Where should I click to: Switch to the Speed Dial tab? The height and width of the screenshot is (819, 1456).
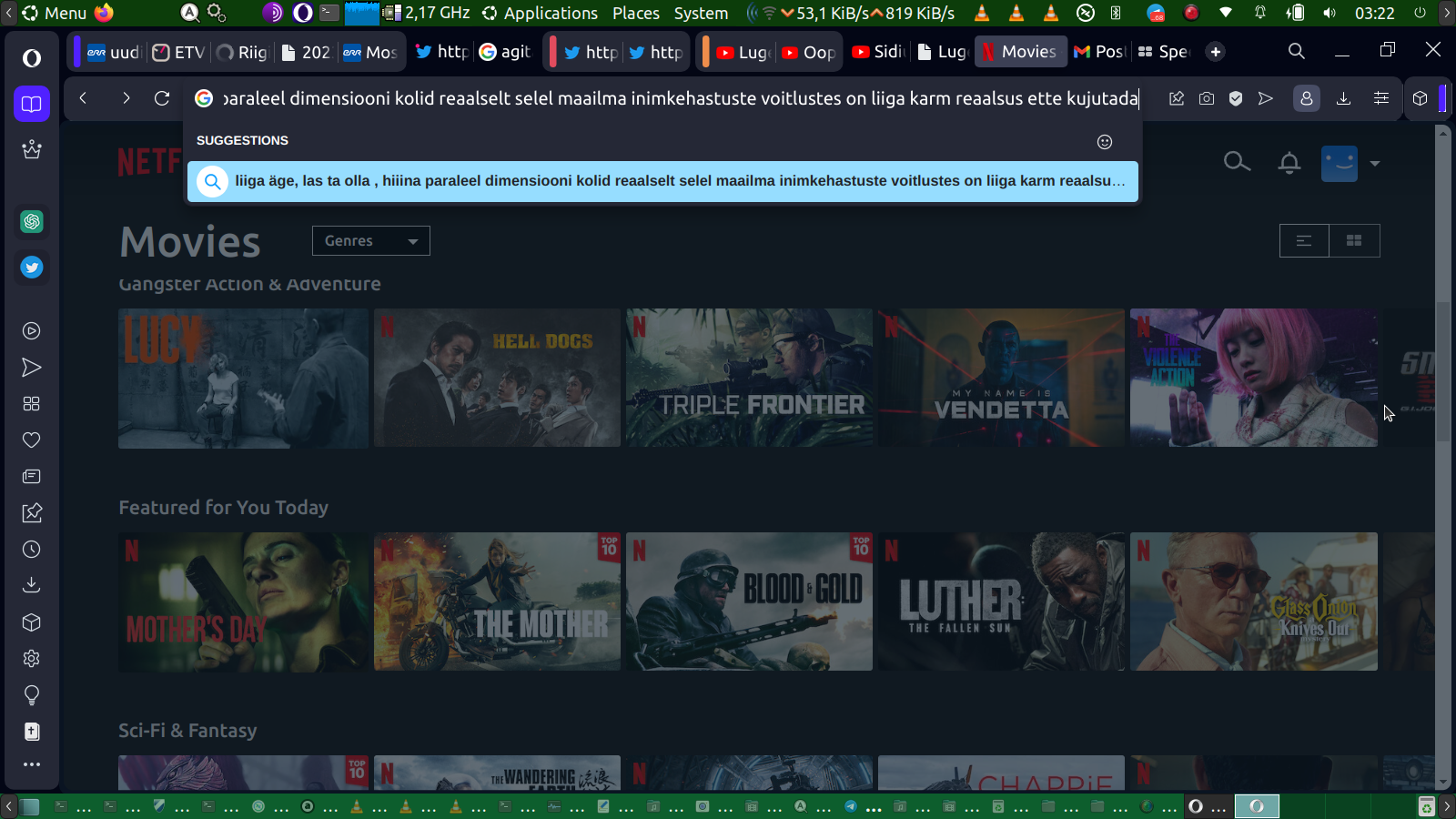tap(1163, 52)
